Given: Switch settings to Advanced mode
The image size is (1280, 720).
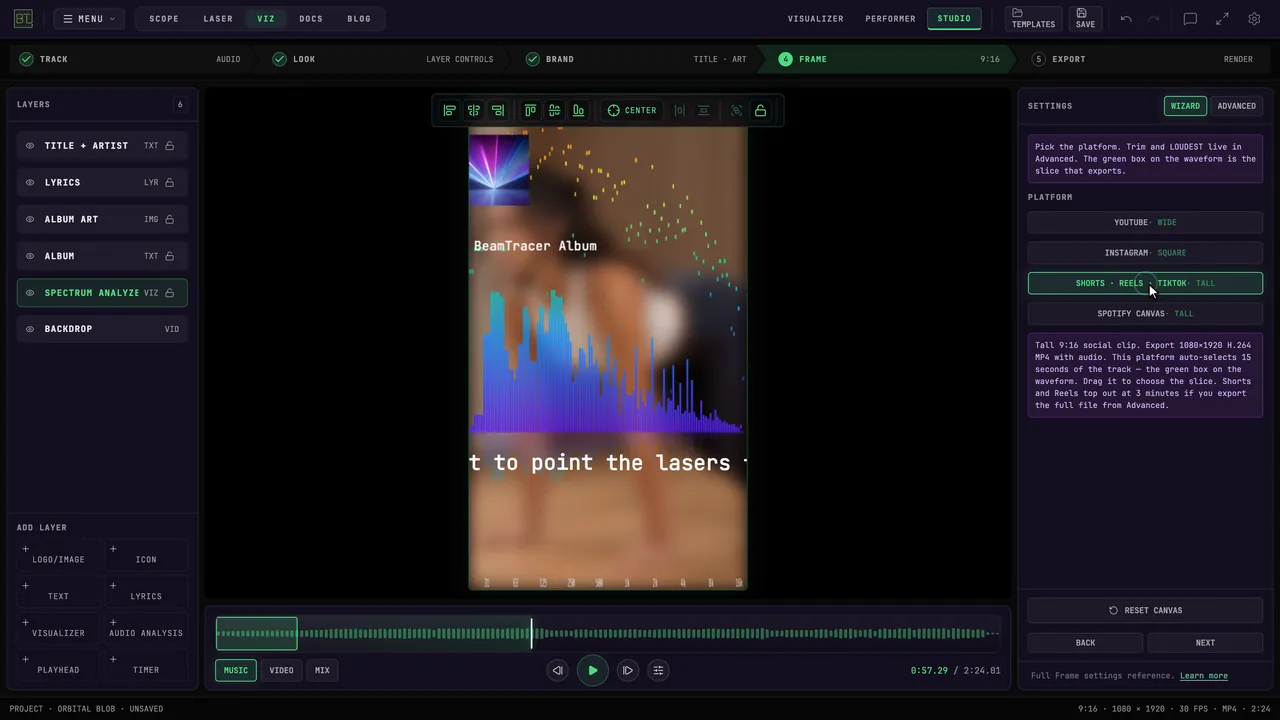Looking at the screenshot, I should point(1236,106).
